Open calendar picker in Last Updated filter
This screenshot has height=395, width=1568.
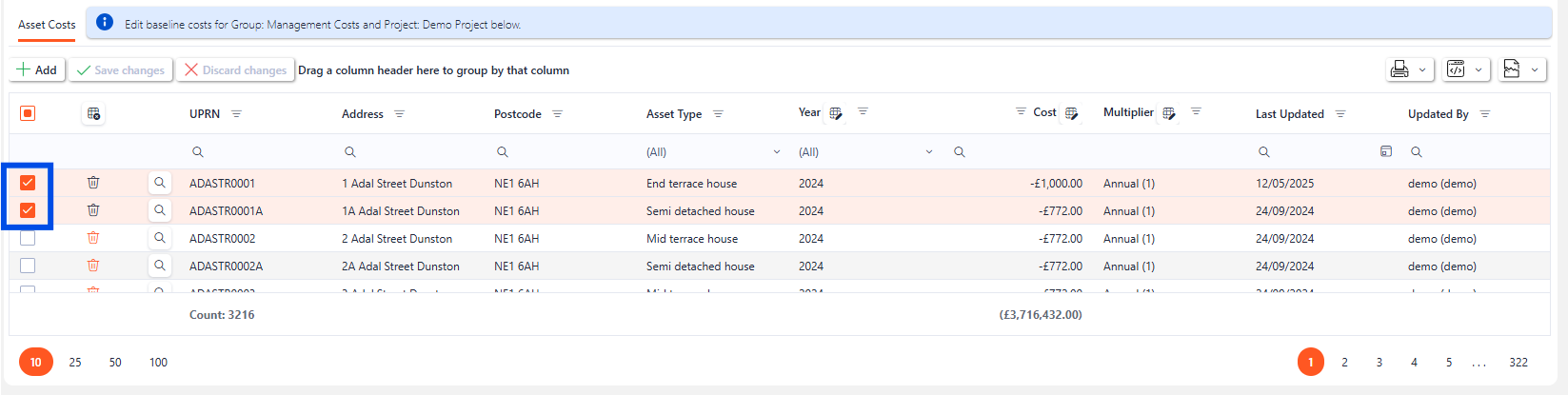tap(1386, 151)
